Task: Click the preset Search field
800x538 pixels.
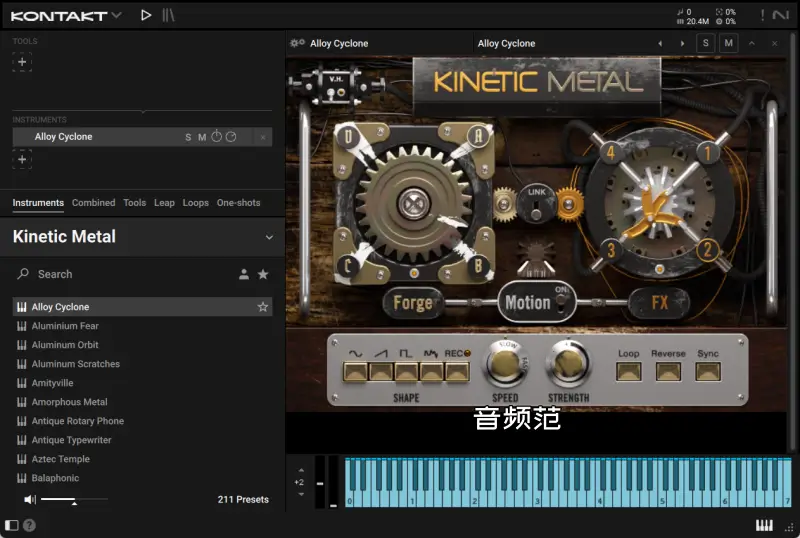Action: pyautogui.click(x=122, y=274)
